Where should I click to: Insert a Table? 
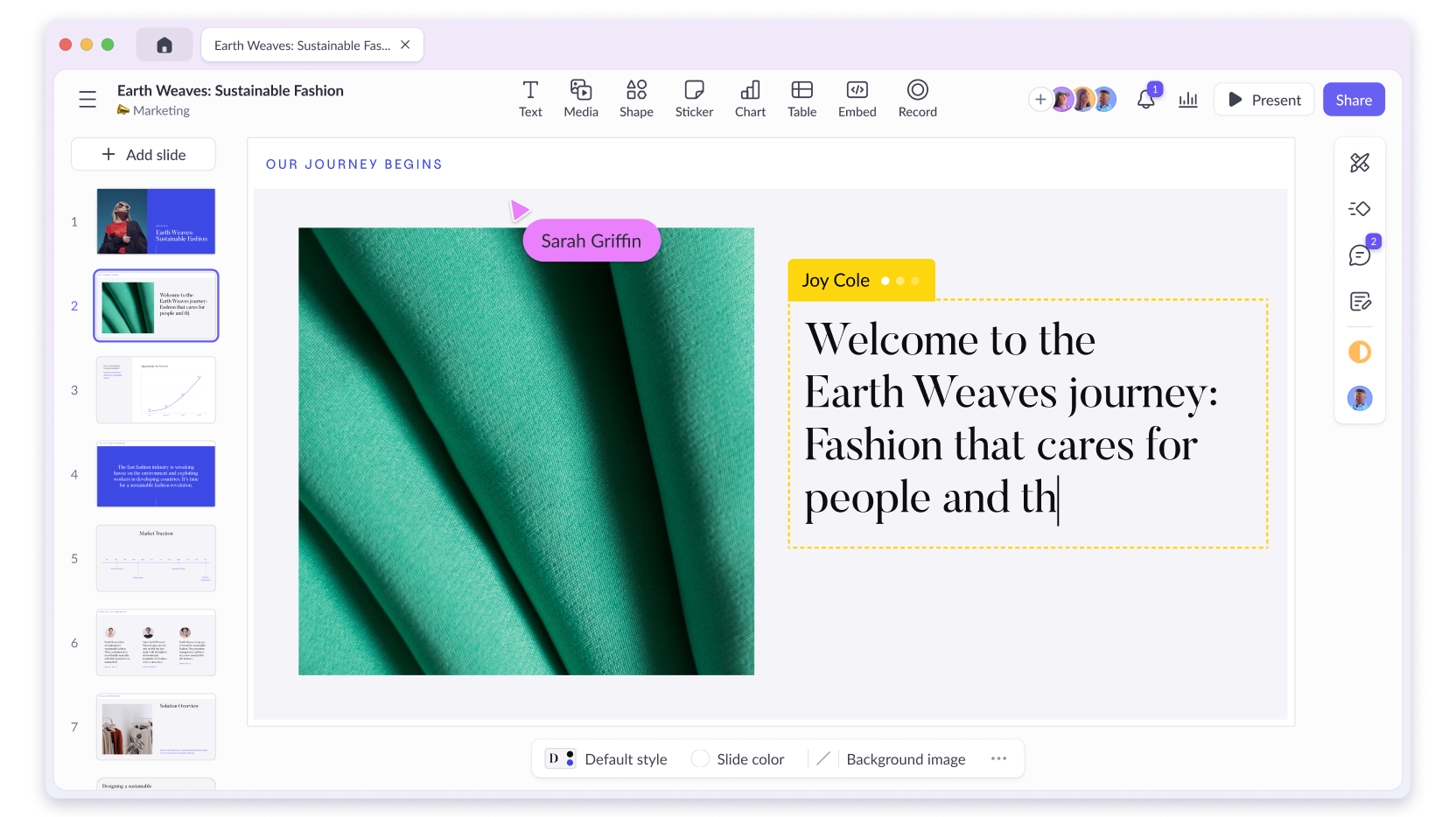point(801,100)
